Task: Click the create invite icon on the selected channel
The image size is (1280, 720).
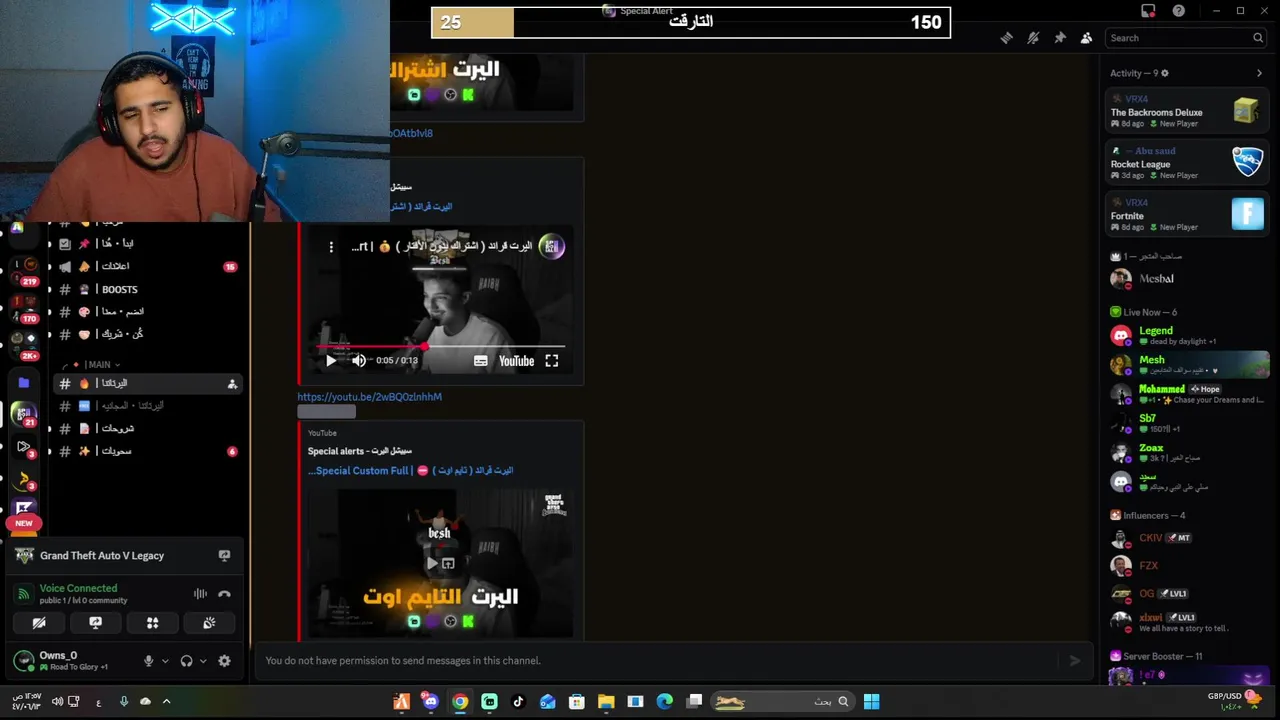Action: pos(232,384)
